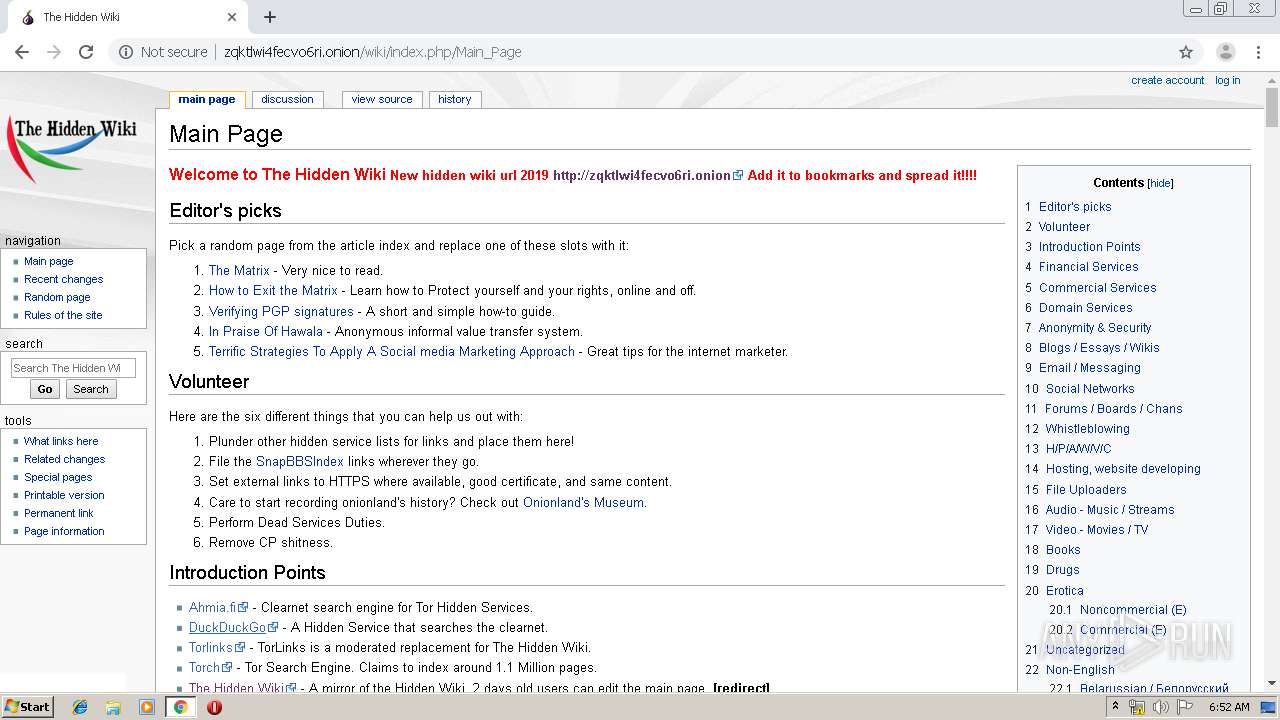Viewport: 1280px width, 720px height.
Task: Open the network tray icon
Action: (1137, 707)
